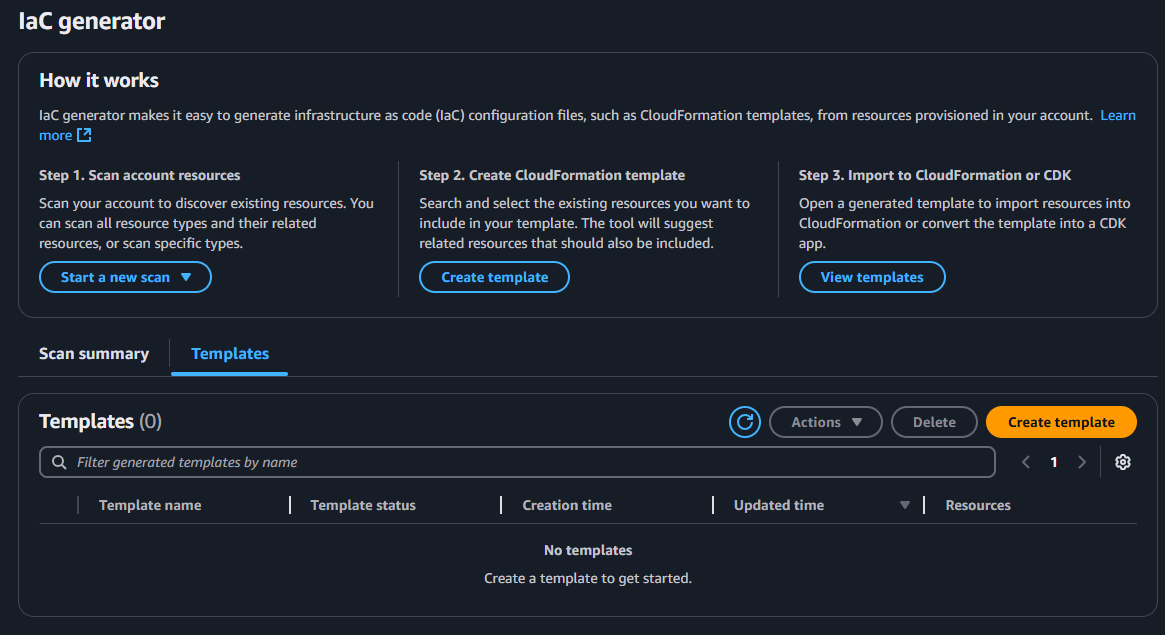
Task: Sort by the Template name column header
Action: click(150, 505)
